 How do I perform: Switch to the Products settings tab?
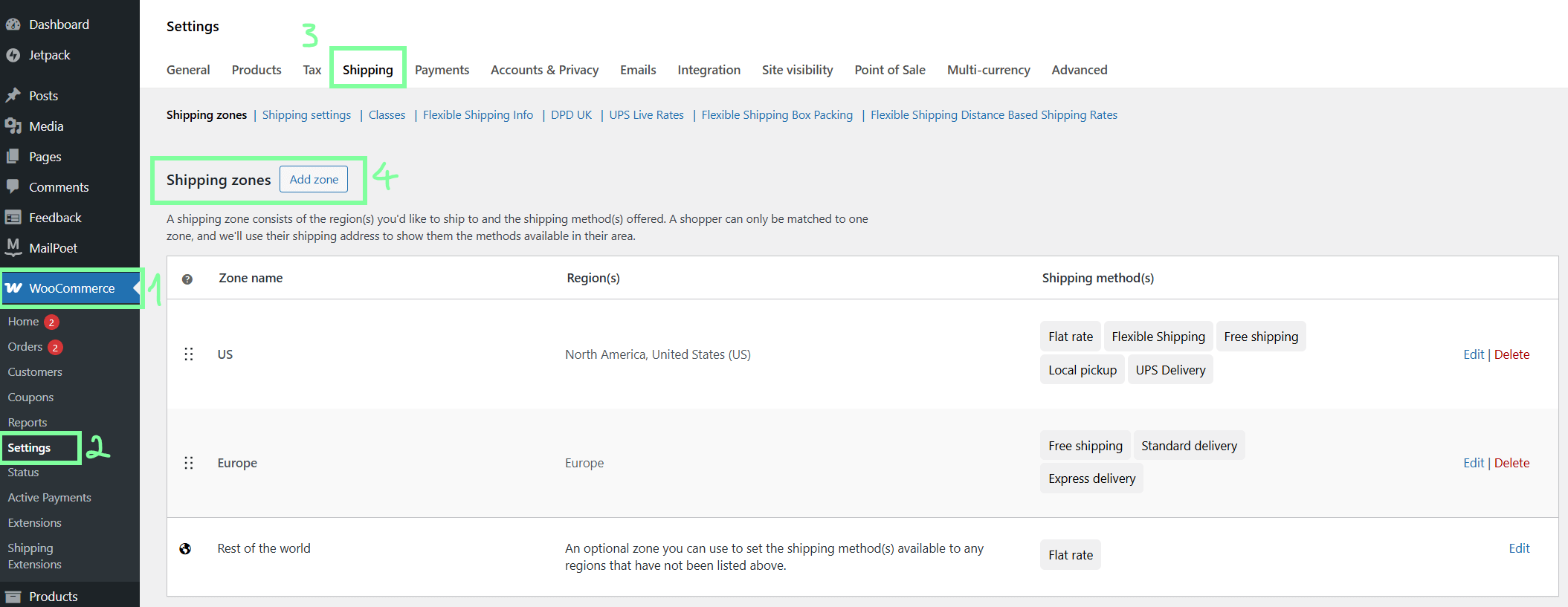pyautogui.click(x=257, y=70)
